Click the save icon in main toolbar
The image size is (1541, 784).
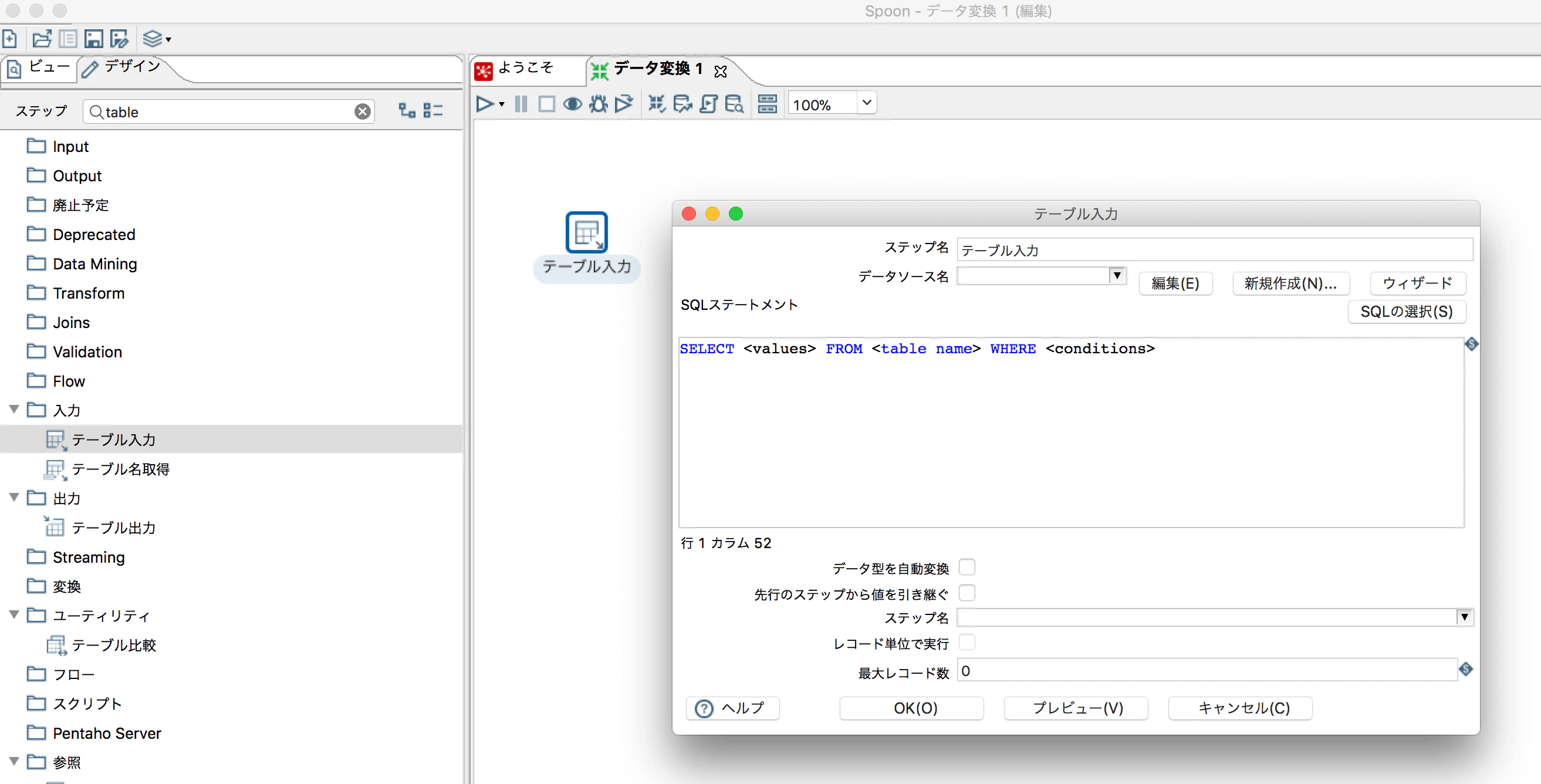click(x=93, y=39)
